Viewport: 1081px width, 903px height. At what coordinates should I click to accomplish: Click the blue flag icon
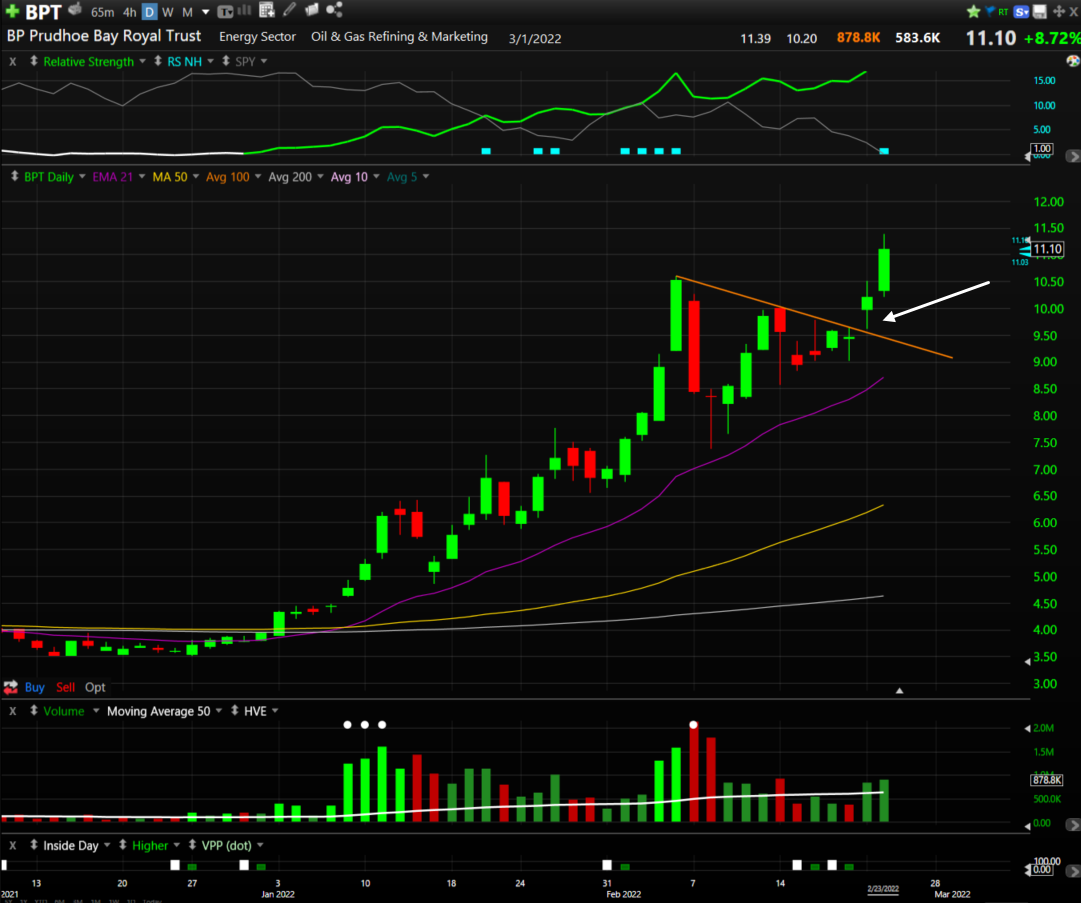point(990,11)
